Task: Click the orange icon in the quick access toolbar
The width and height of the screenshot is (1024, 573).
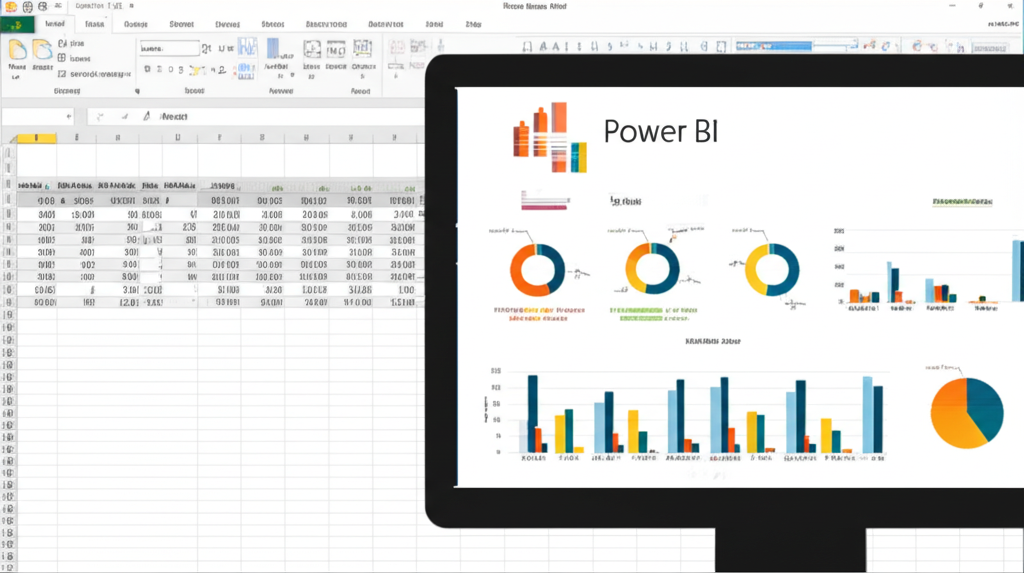Action: [11, 7]
